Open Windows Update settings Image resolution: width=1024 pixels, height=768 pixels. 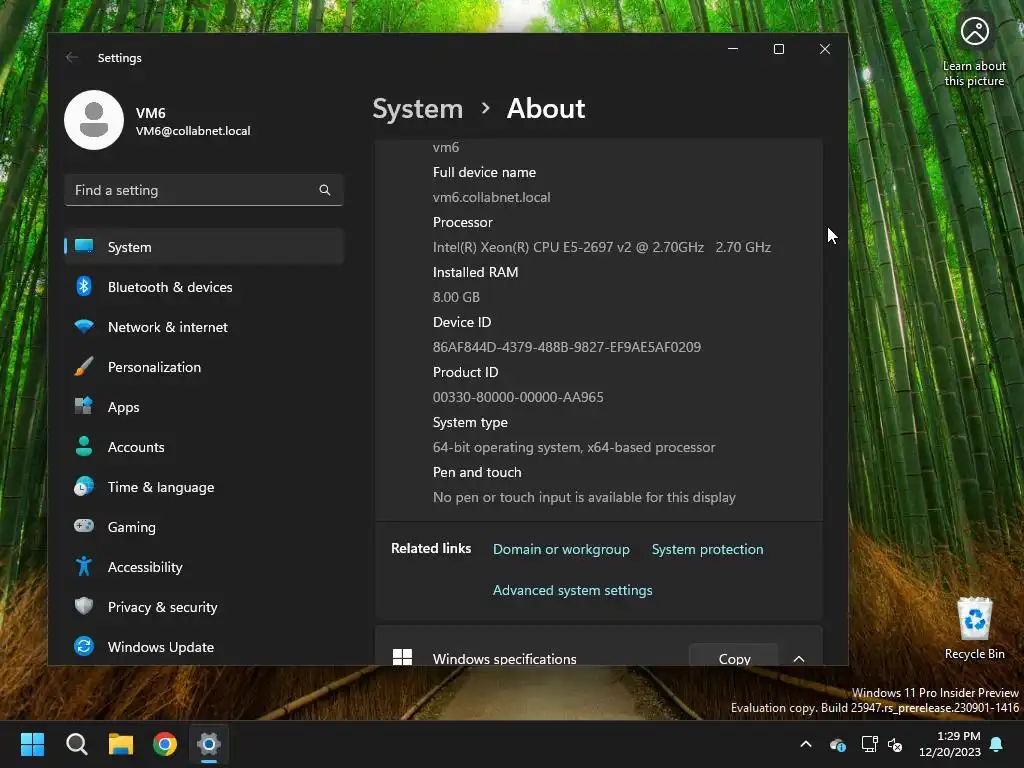click(x=204, y=647)
